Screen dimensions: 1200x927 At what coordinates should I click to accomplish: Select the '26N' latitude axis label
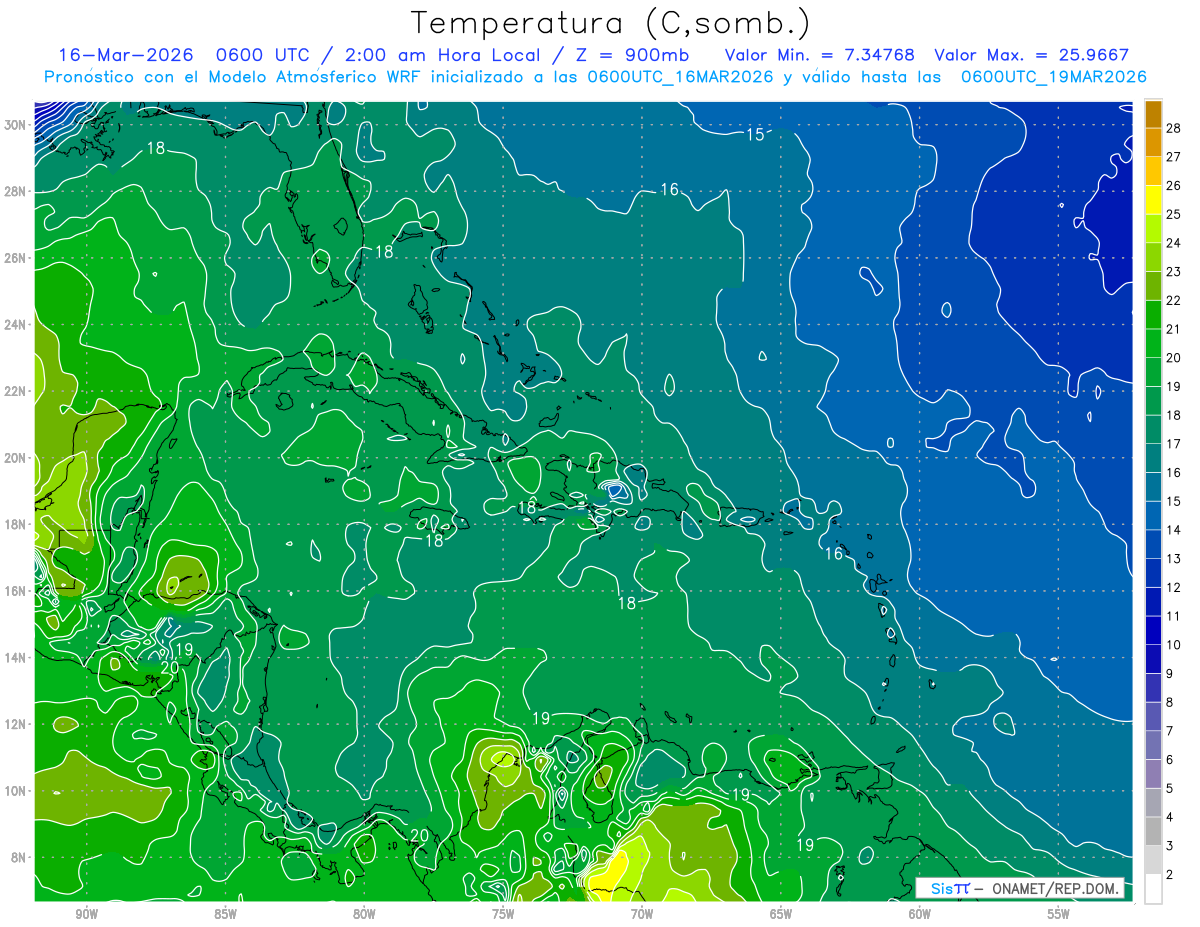(x=15, y=258)
